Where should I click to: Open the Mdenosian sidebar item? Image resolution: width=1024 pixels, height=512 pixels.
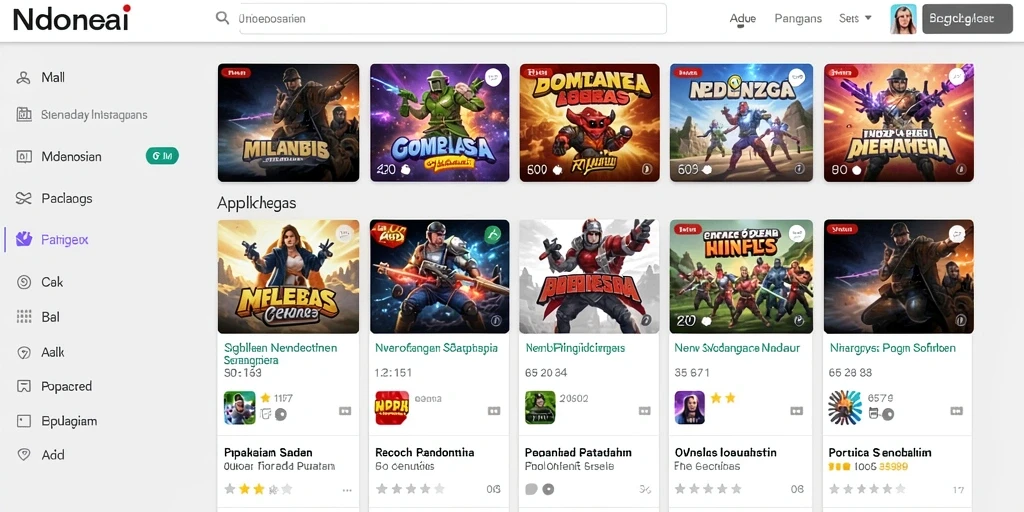[x=71, y=157]
